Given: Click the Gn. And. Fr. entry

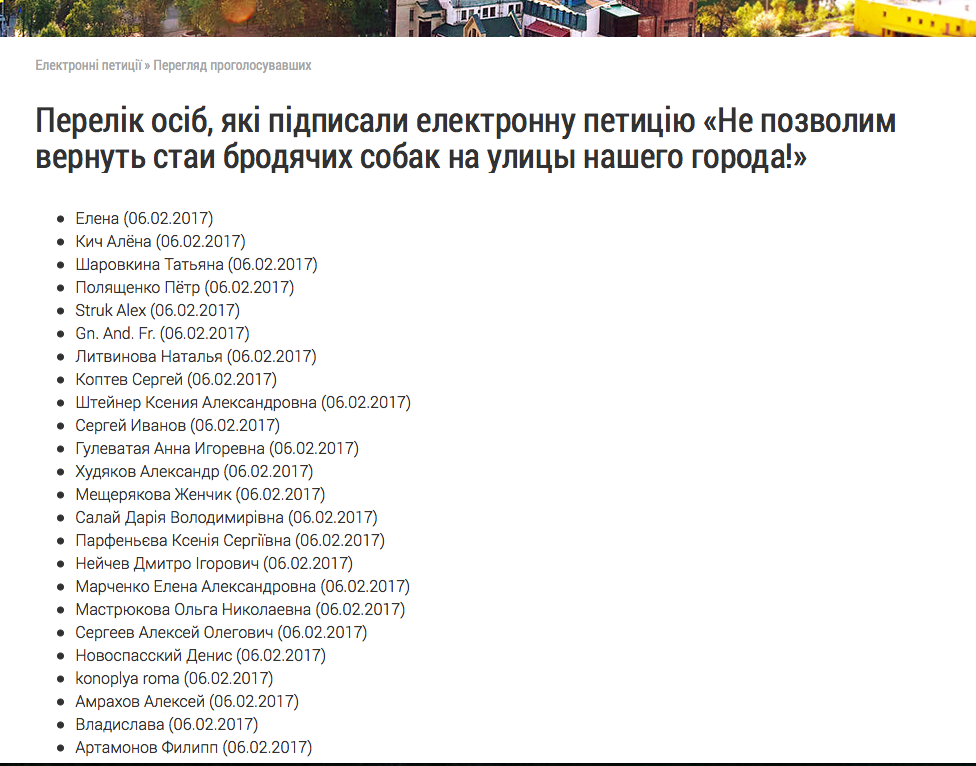Looking at the screenshot, I should 162,333.
